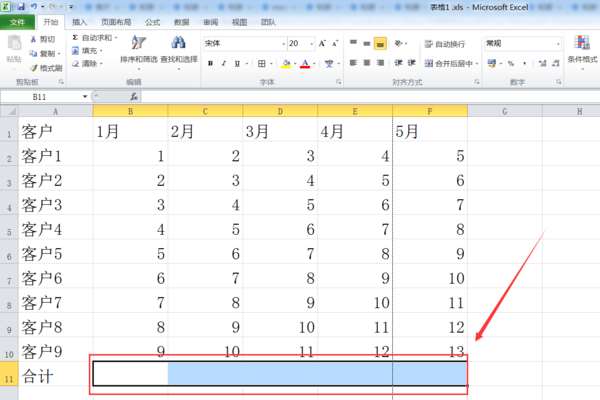The height and width of the screenshot is (400, 600).
Task: Select cell A11 containing 合计
Action: click(x=55, y=376)
